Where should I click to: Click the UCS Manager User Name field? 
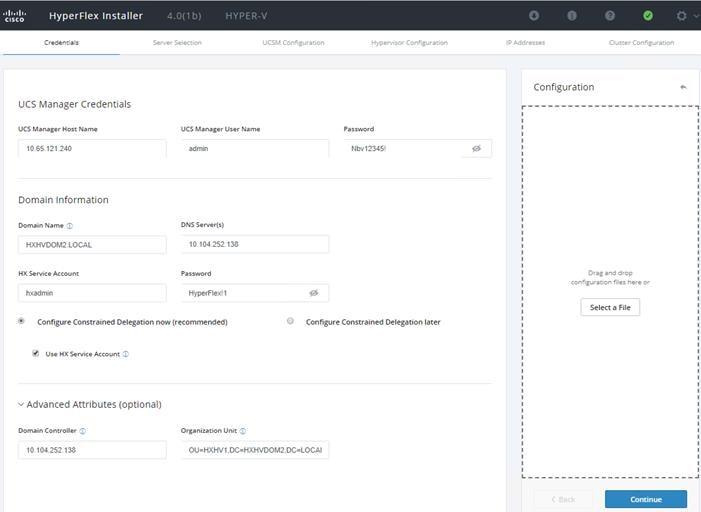(x=255, y=148)
